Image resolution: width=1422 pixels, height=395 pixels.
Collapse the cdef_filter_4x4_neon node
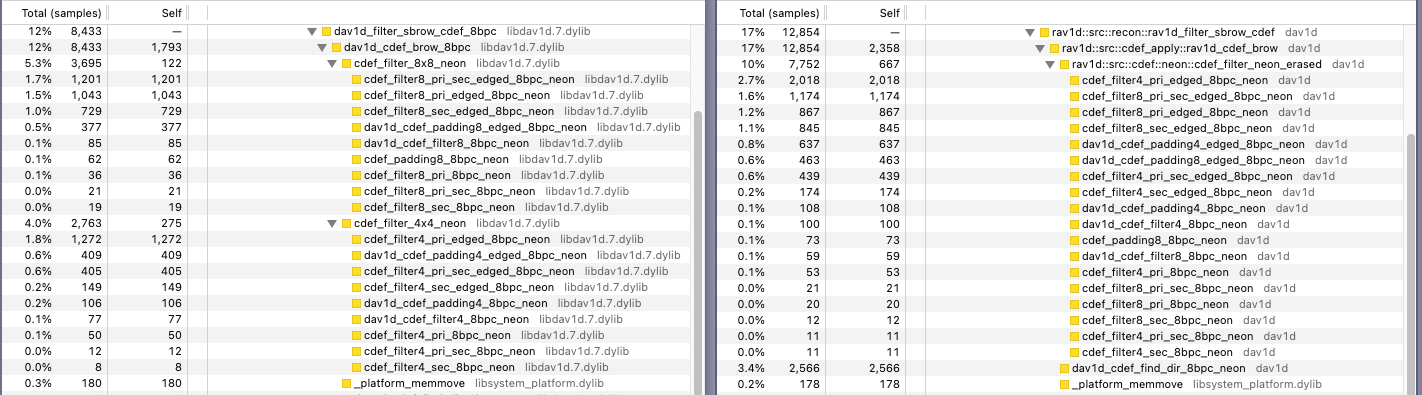[333, 224]
